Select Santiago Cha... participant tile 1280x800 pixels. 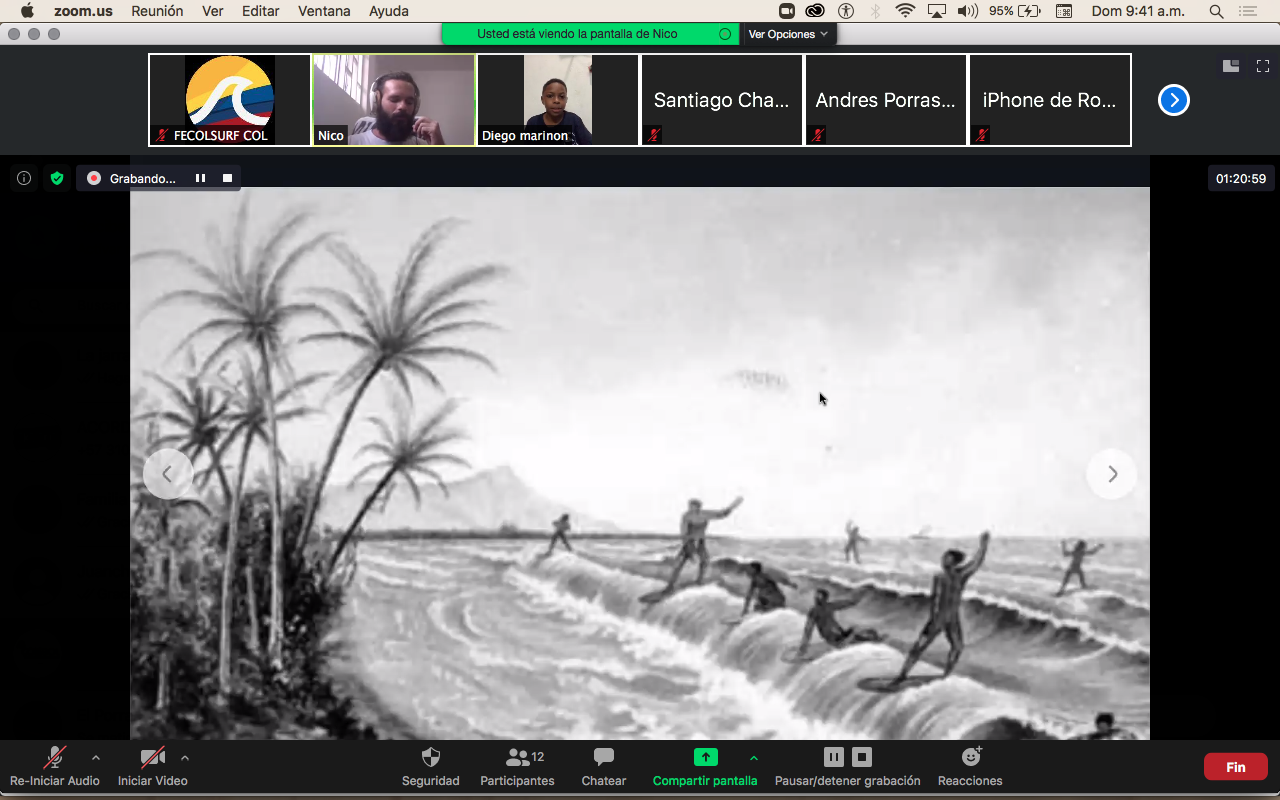(722, 100)
